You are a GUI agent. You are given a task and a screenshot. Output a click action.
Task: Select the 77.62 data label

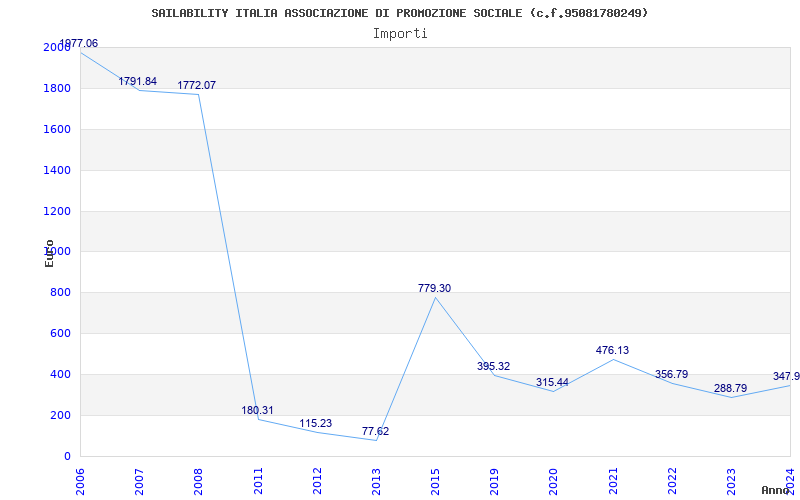[376, 431]
